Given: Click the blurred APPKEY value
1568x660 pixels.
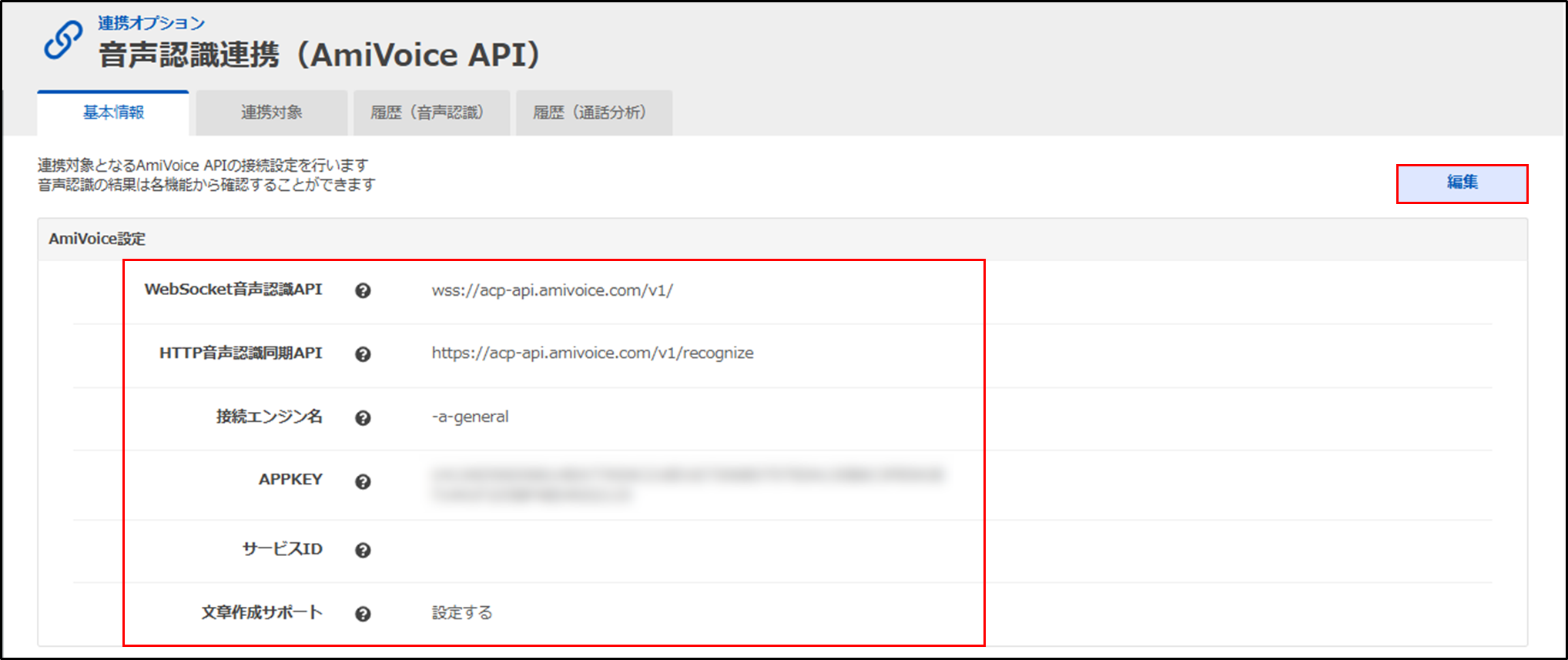Looking at the screenshot, I should (x=685, y=484).
